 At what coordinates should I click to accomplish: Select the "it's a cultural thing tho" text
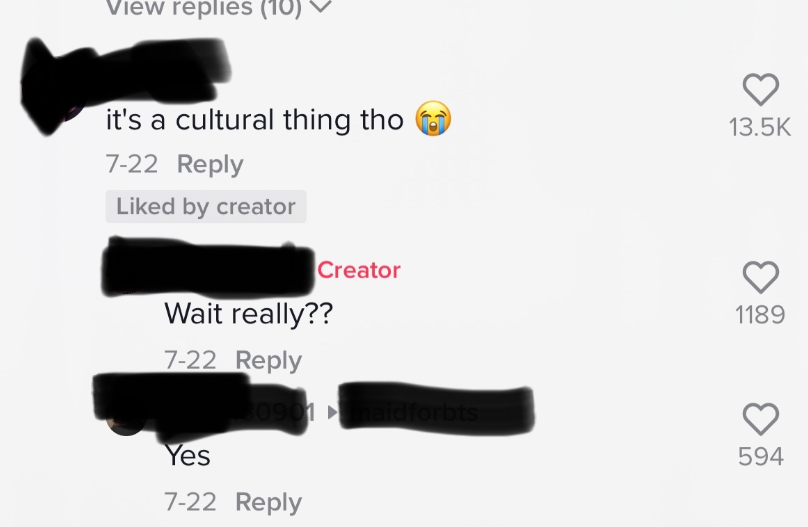[255, 120]
